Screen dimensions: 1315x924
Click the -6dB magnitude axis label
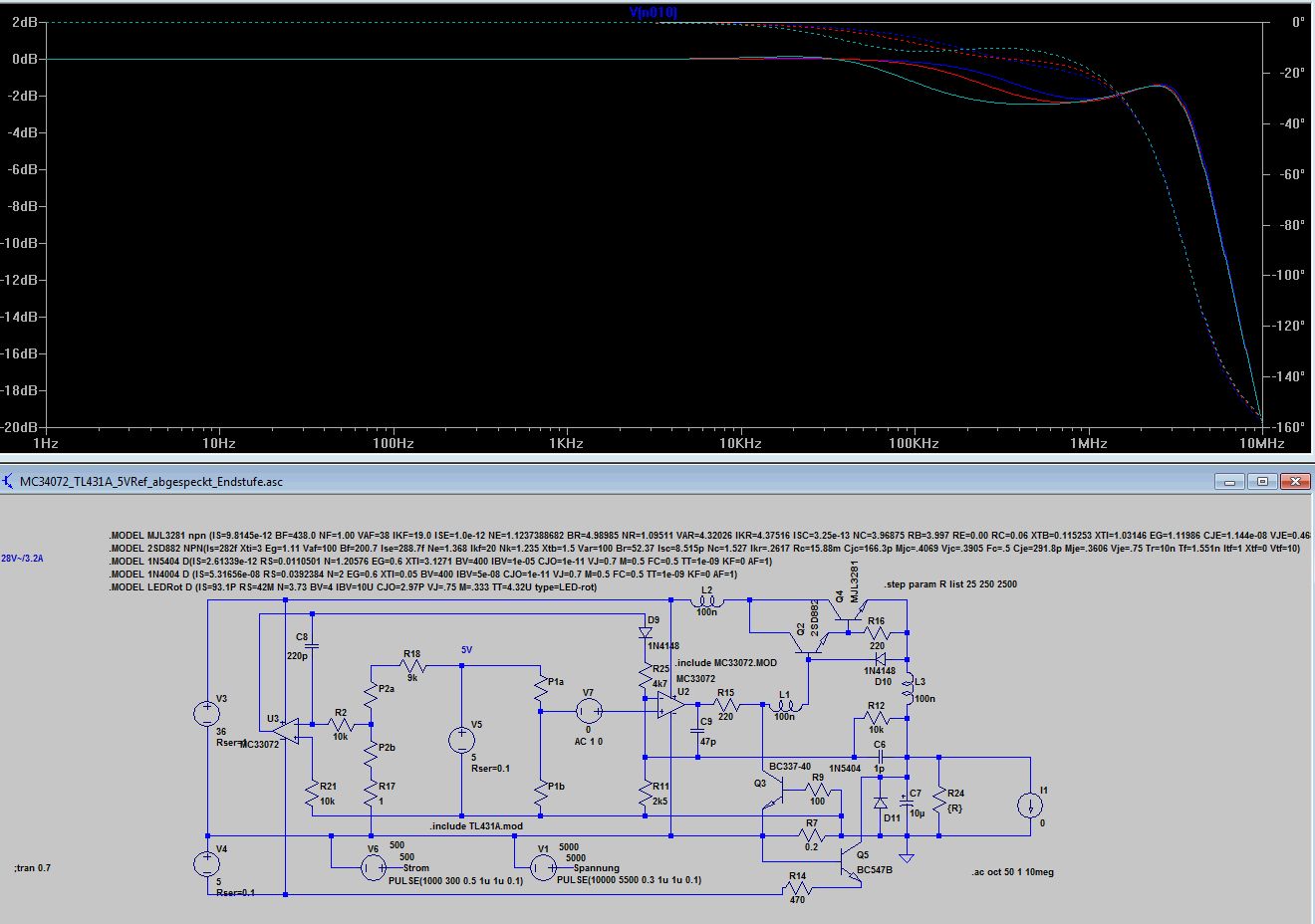point(24,170)
